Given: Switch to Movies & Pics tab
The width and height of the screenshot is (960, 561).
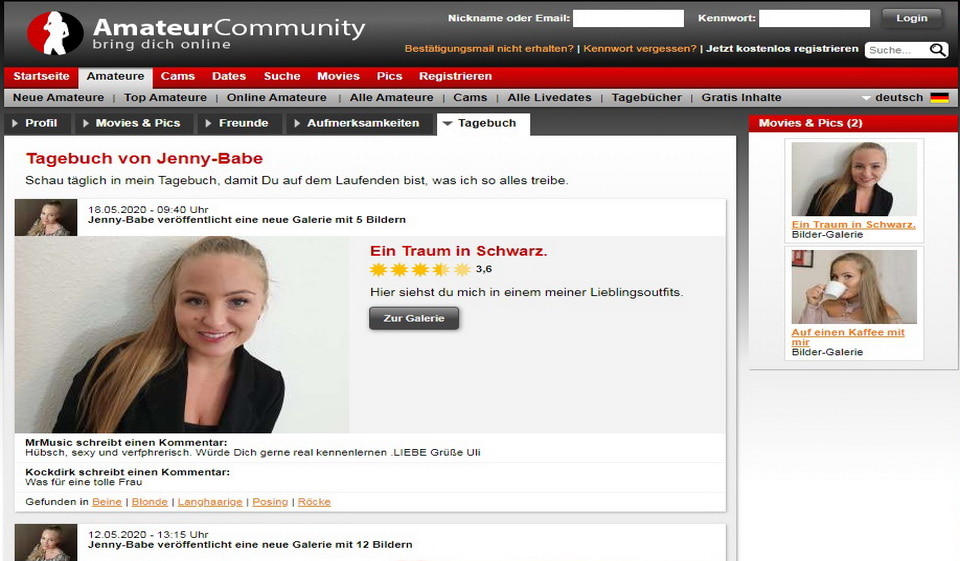Looking at the screenshot, I should [133, 123].
